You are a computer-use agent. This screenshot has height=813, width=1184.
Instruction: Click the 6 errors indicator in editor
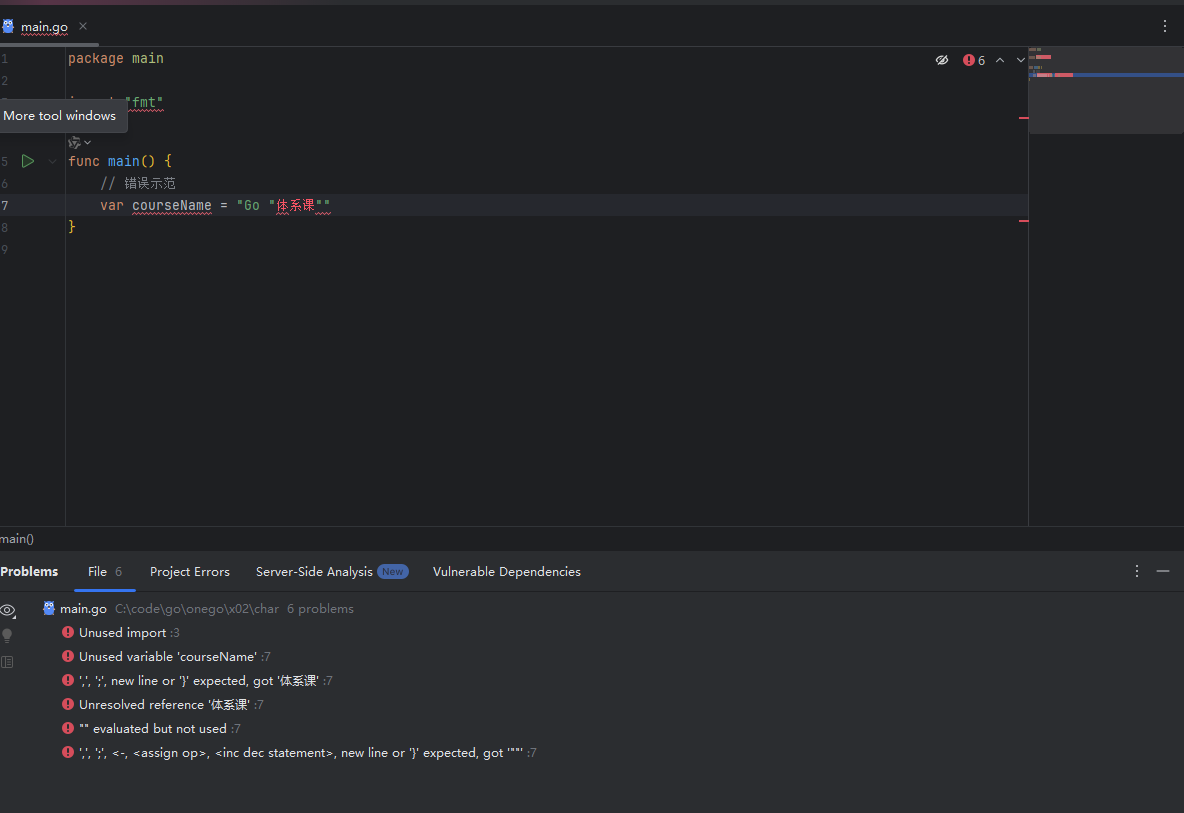(x=974, y=60)
